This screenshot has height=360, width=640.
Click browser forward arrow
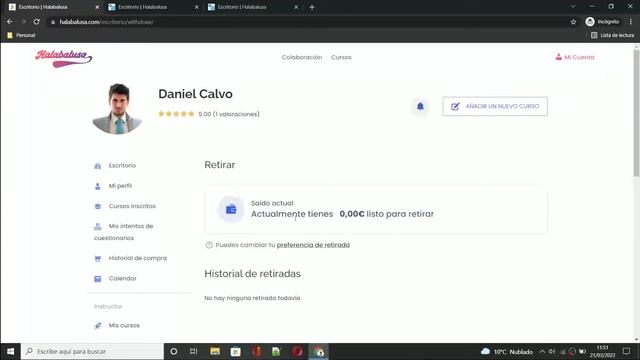click(23, 22)
